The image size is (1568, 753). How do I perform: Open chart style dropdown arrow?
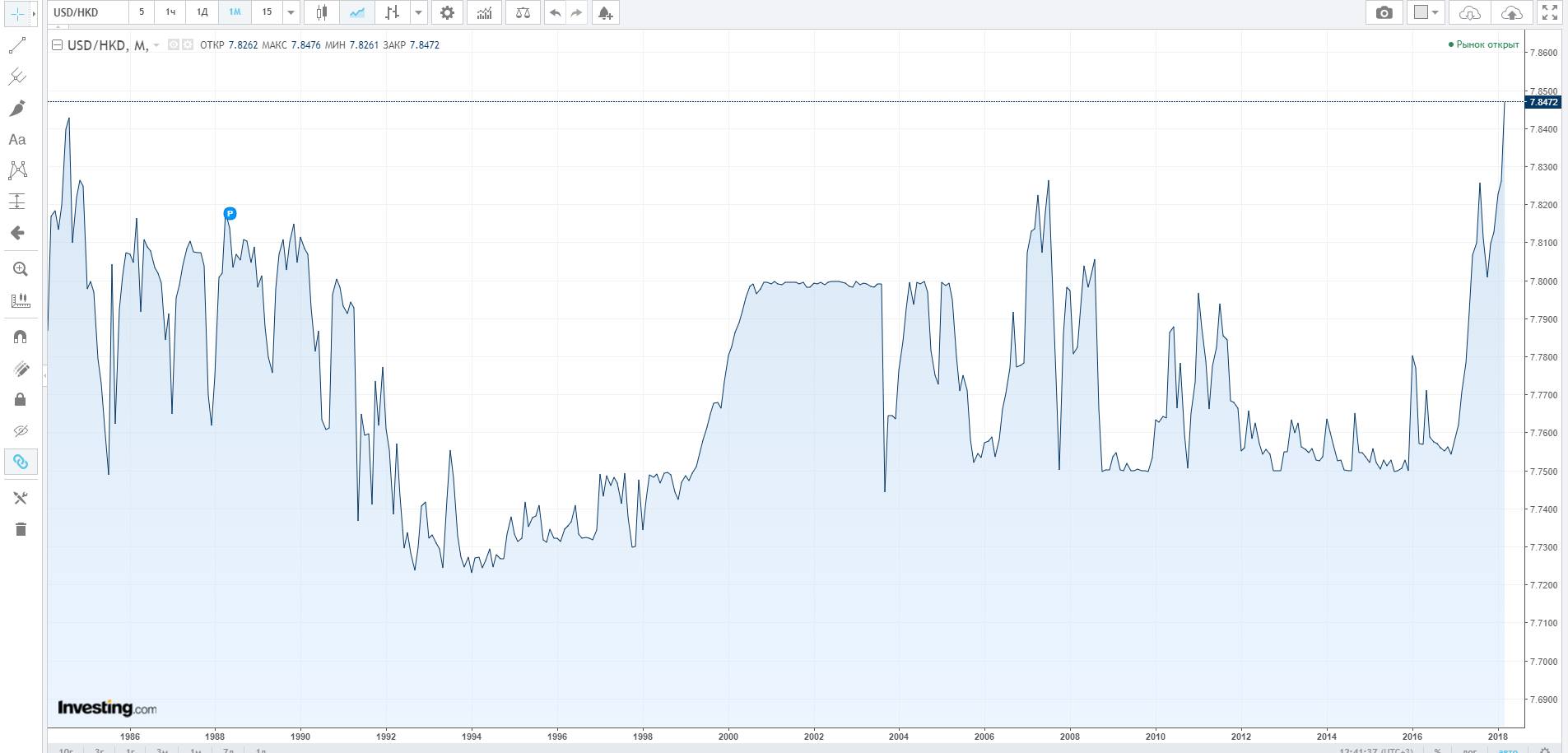[418, 12]
